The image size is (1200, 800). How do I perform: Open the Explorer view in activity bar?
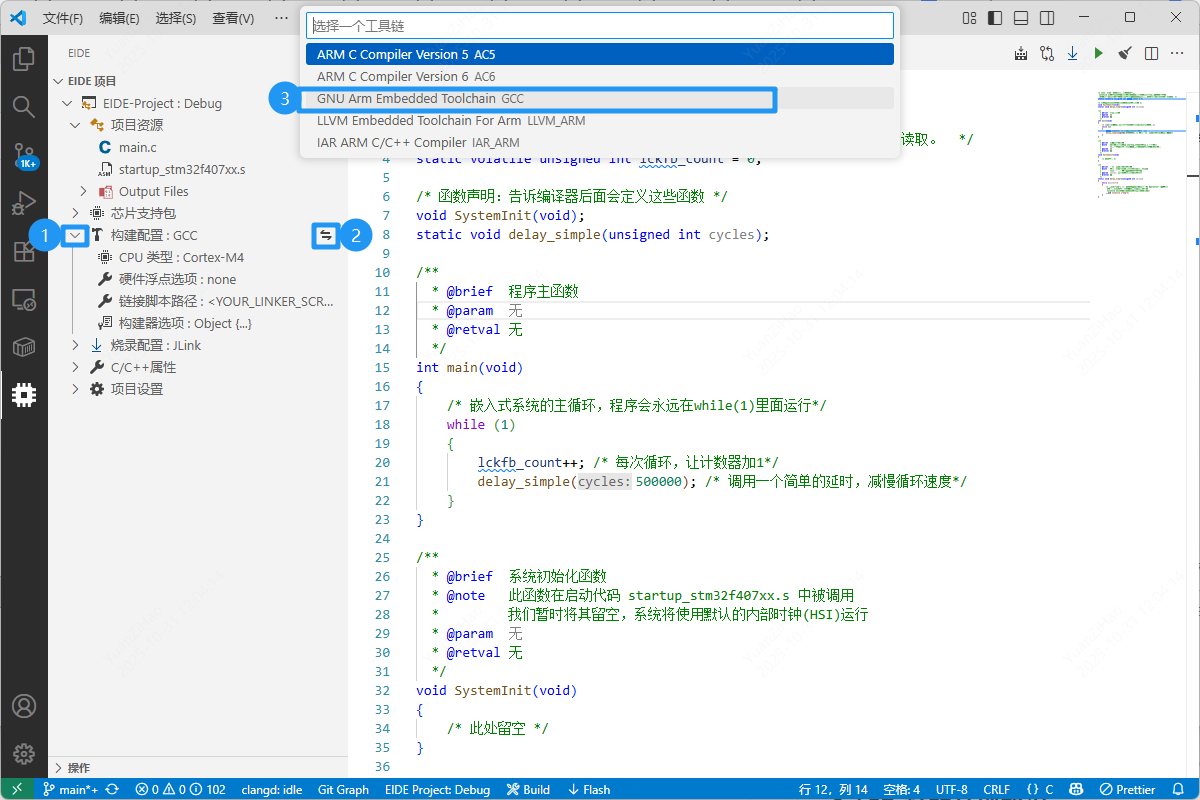point(24,59)
